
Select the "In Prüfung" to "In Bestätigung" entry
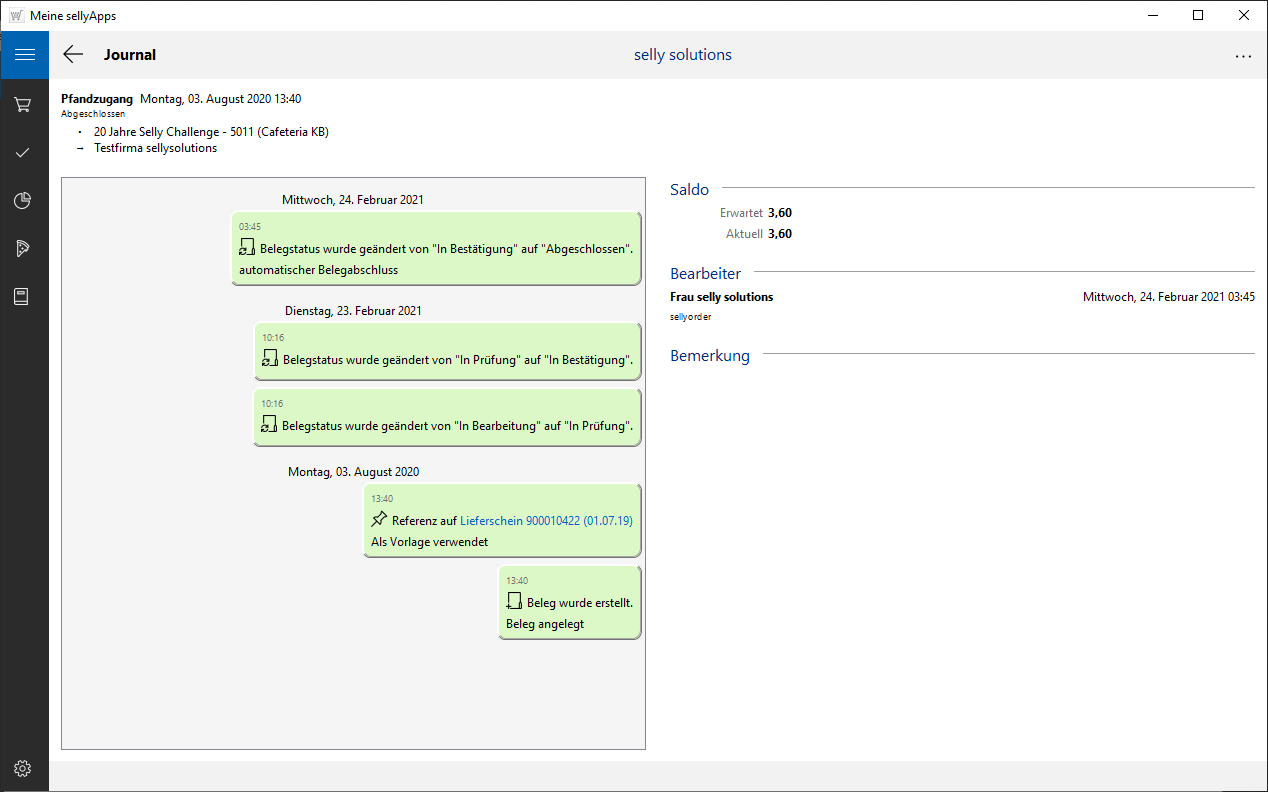pos(447,351)
